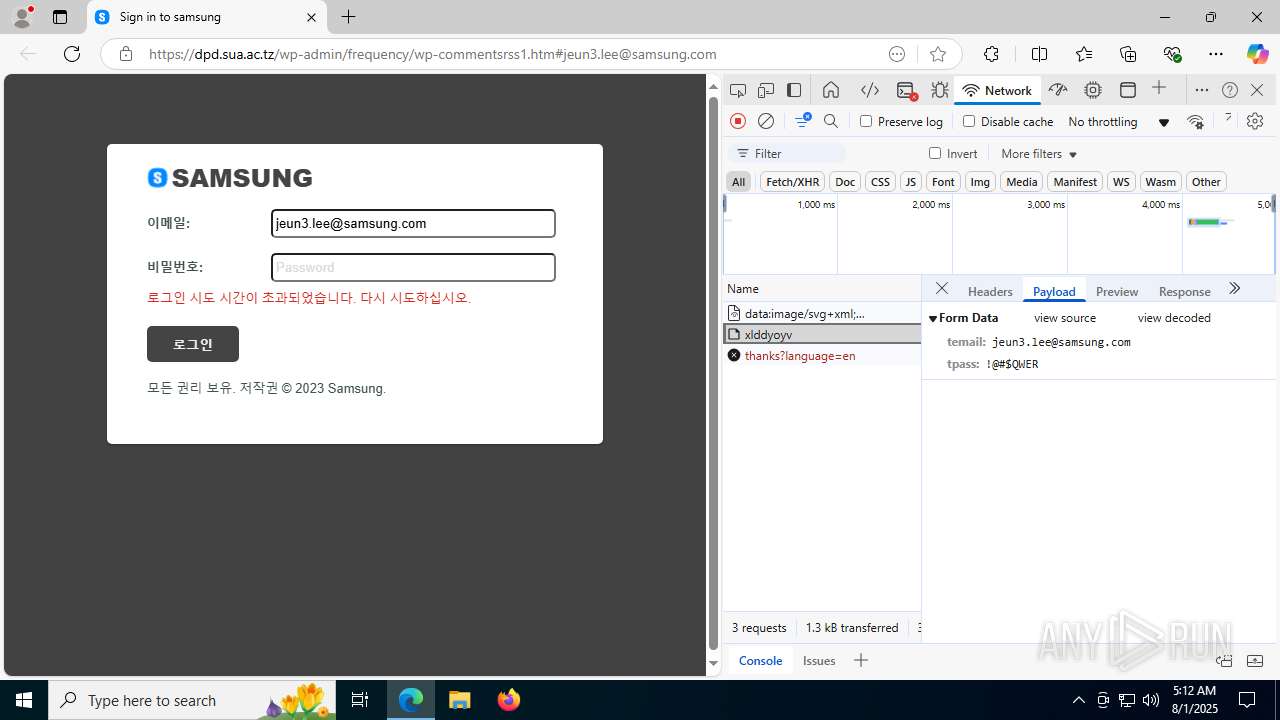Open the No throttling dropdown
Viewport: 1280px width, 720px height.
[x=1118, y=122]
